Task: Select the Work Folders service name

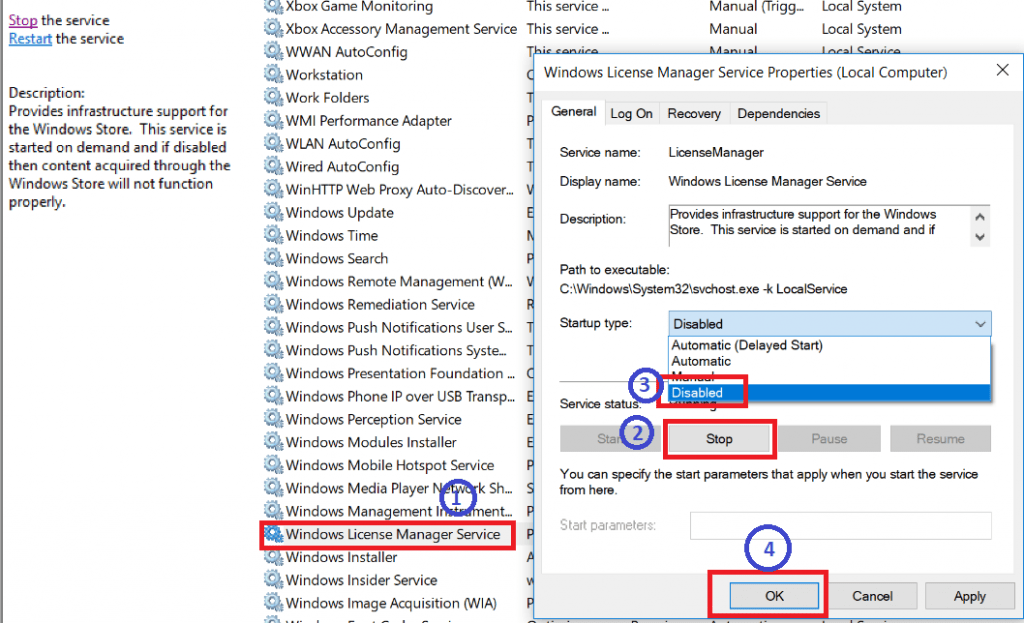Action: coord(327,97)
